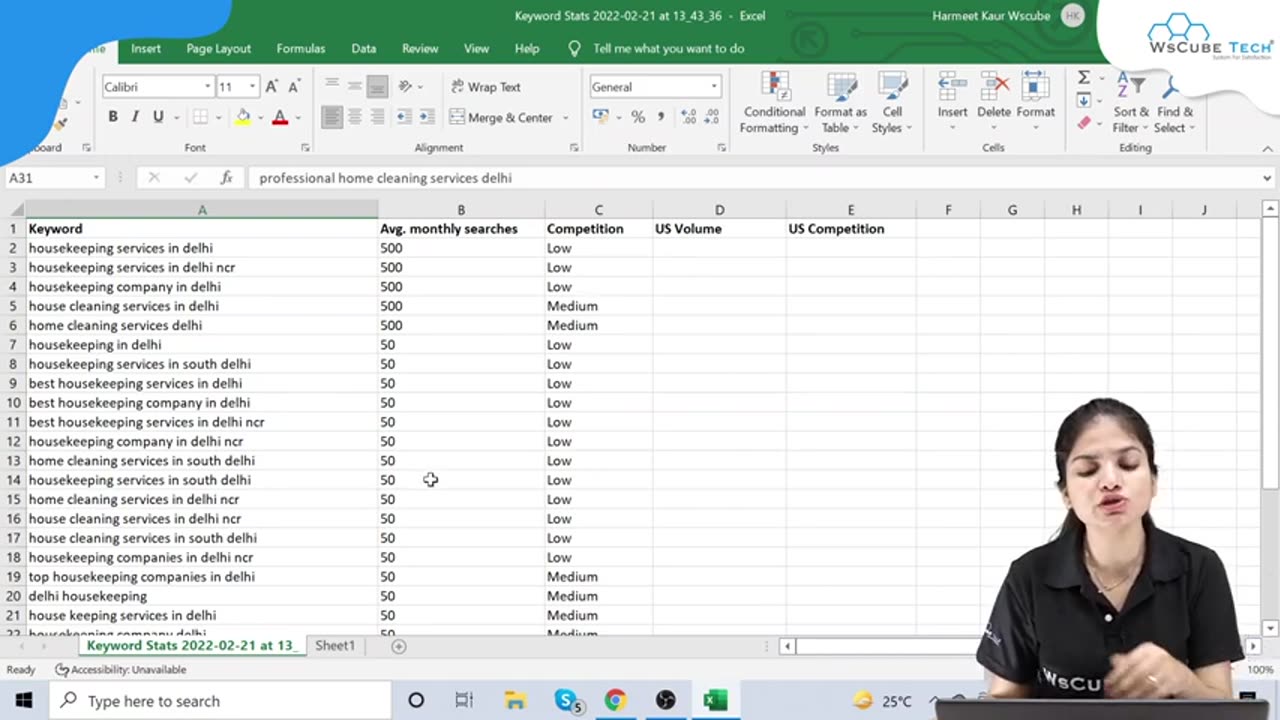The image size is (1280, 720).
Task: Open Format as Table gallery
Action: click(840, 103)
